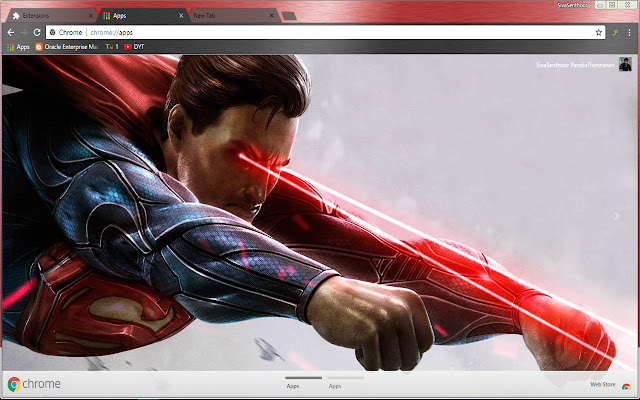Open the extension icon beside the star
The width and height of the screenshot is (640, 400).
click(615, 32)
